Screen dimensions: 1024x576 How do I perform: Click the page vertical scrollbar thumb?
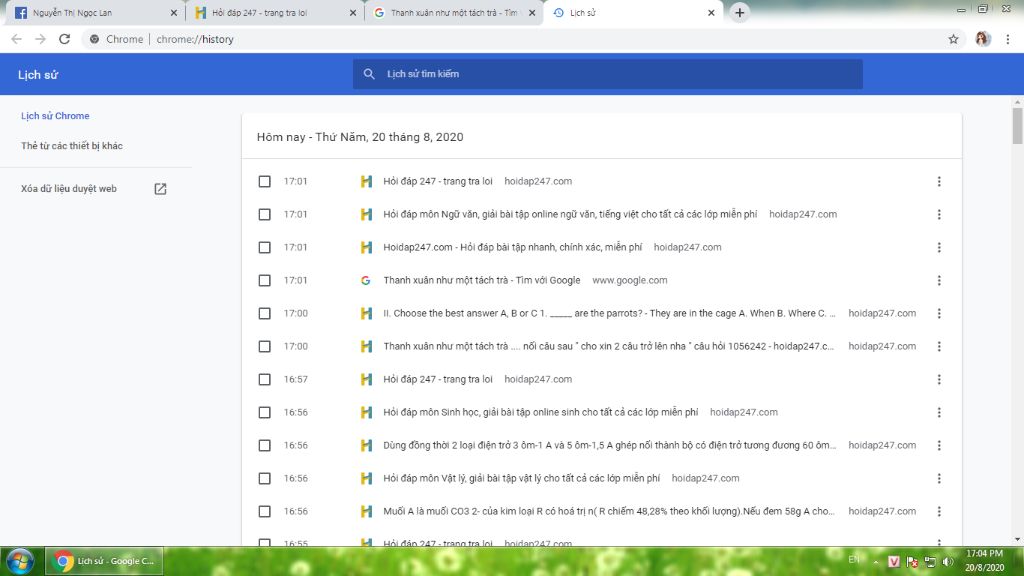[x=1017, y=125]
